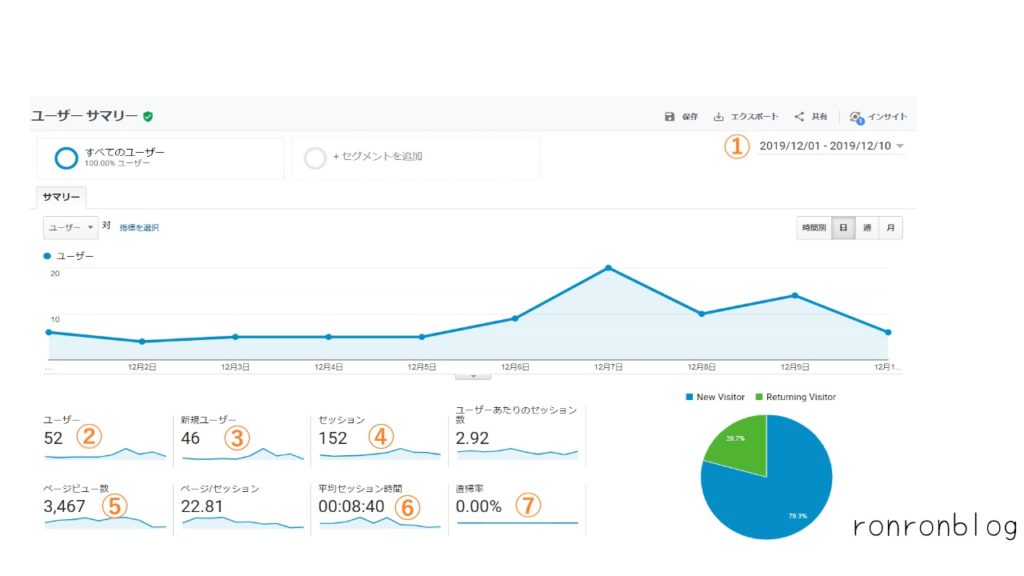The width and height of the screenshot is (1024, 576).
Task: Click + セグメントを追加 to add segment
Action: 415,157
